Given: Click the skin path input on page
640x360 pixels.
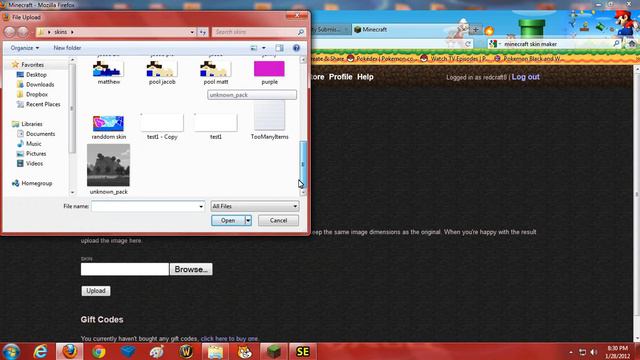Looking at the screenshot, I should coord(124,269).
